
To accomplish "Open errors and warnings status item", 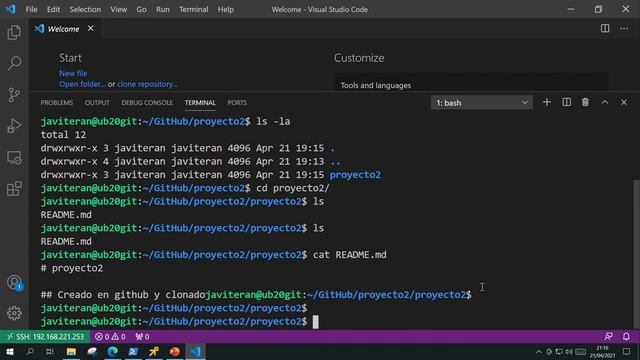I will pyautogui.click(x=110, y=337).
